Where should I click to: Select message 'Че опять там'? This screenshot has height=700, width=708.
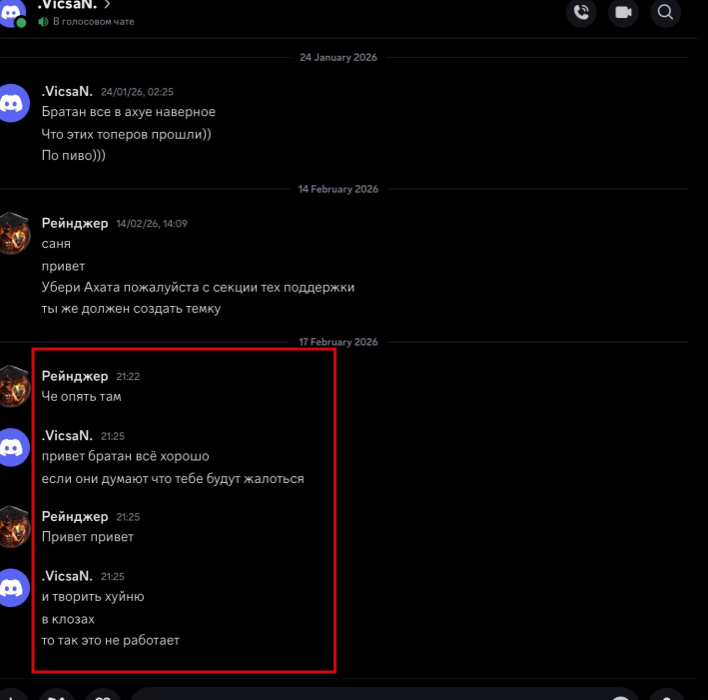[x=81, y=397]
